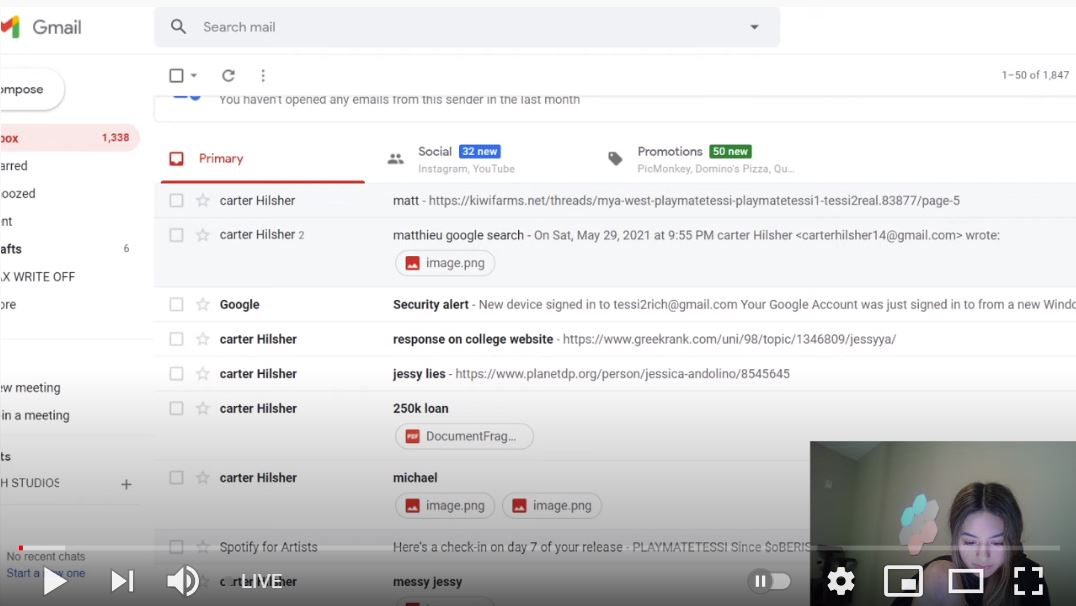Star the 'response on college website' email

tap(202, 339)
